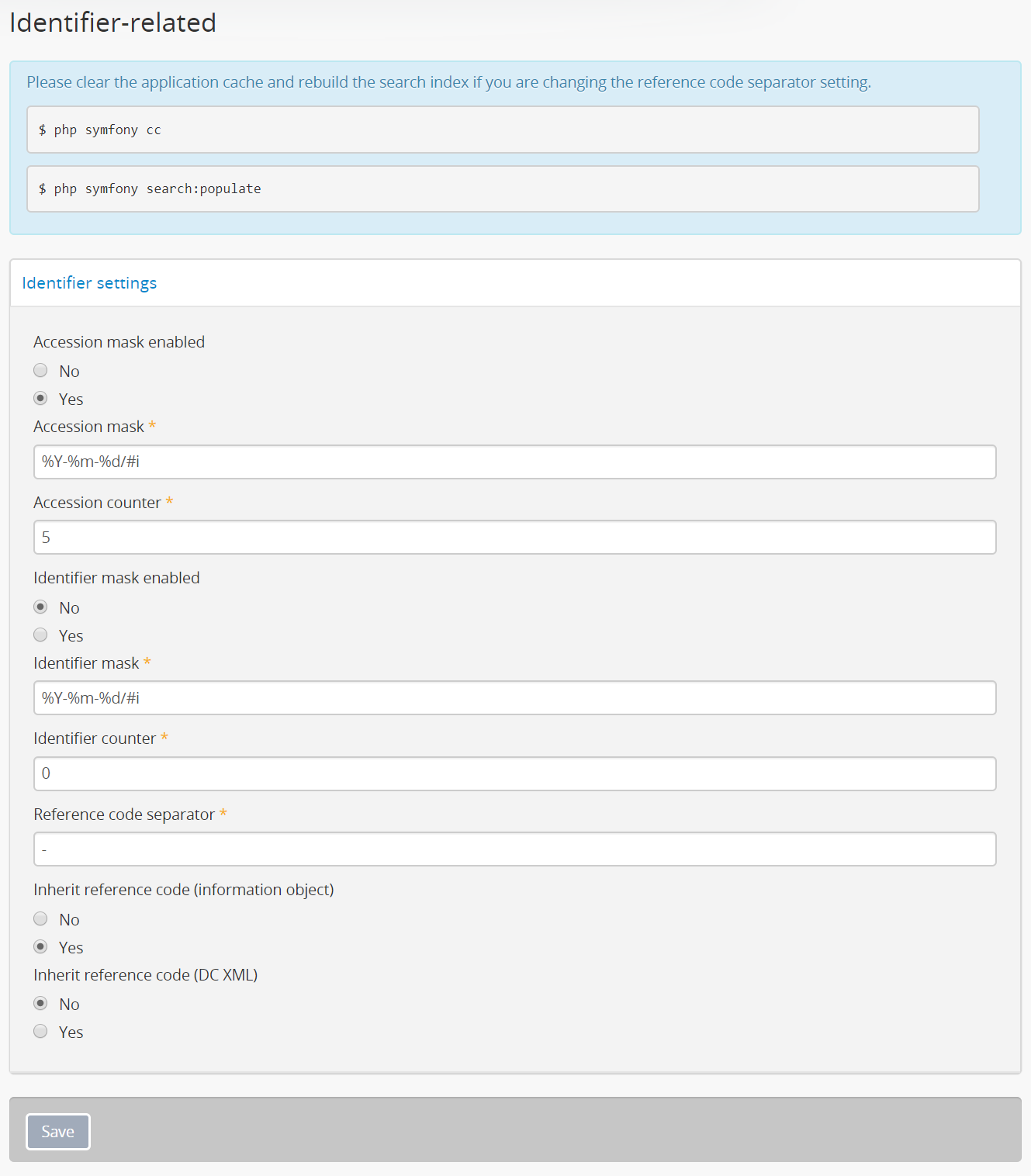Disable inherit reference code for information objects

40,918
